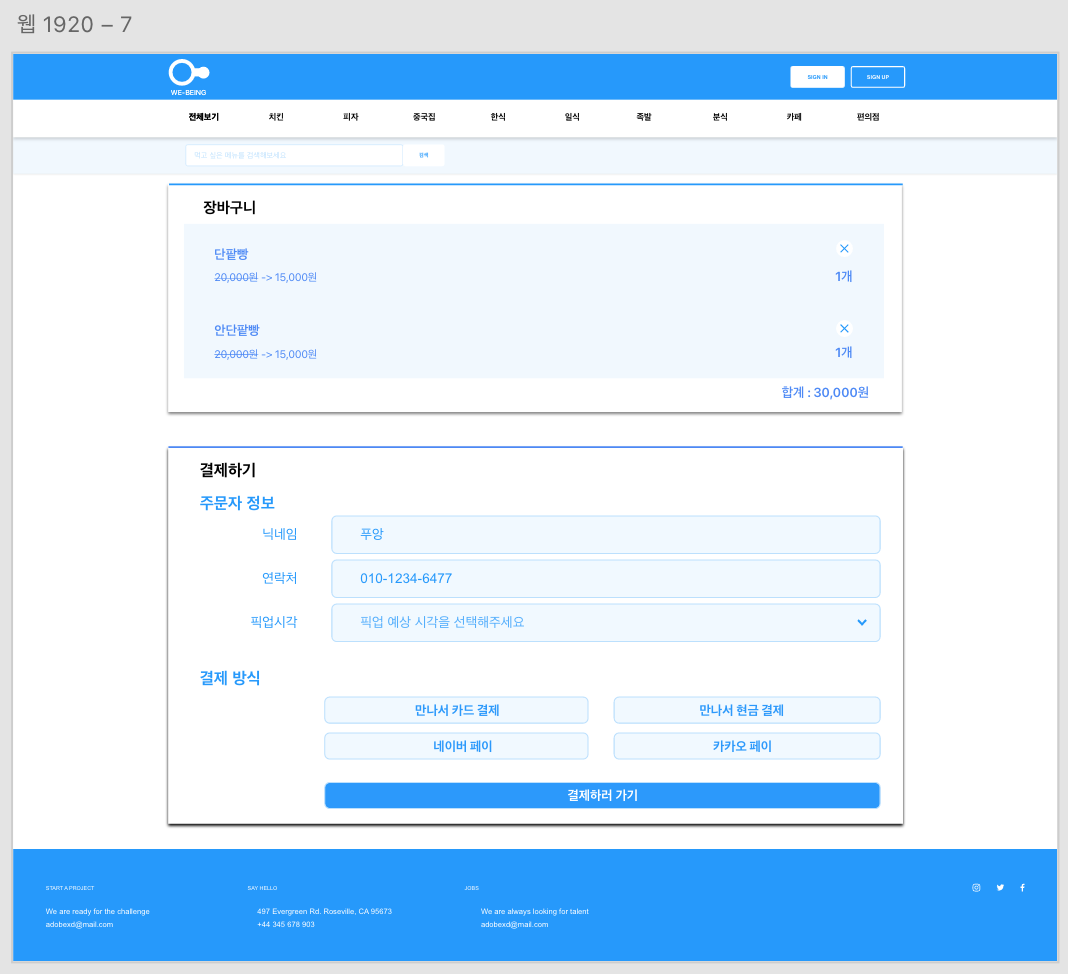Remove 단팥빵 from the cart via its X icon

pos(844,248)
